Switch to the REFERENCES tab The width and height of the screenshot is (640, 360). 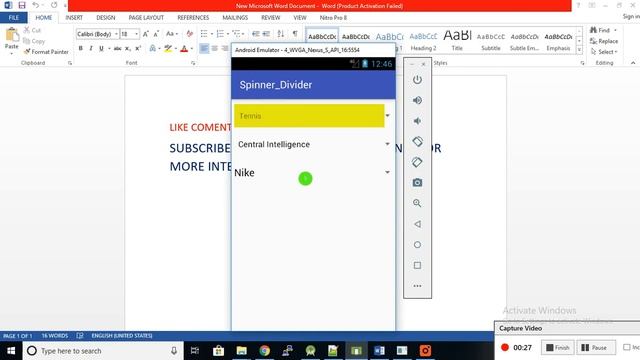(x=193, y=18)
